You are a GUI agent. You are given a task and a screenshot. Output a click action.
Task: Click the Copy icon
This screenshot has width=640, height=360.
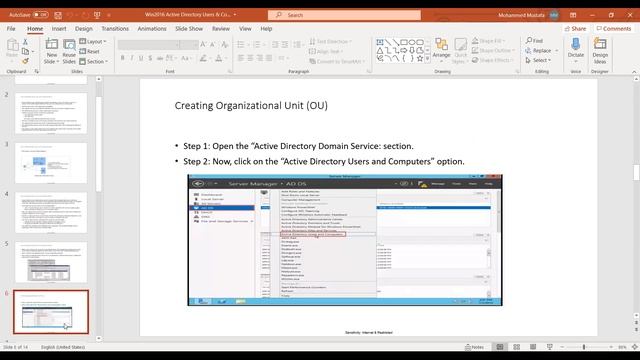(25, 51)
